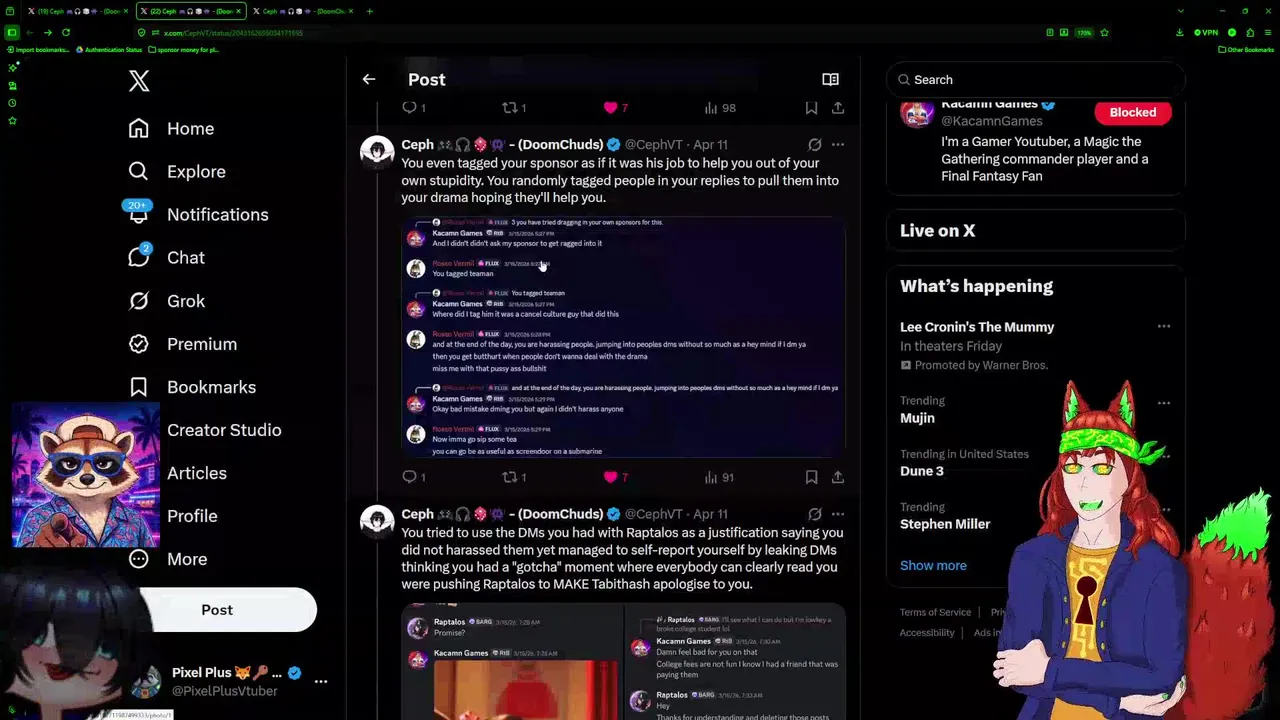Viewport: 1280px width, 720px height.
Task: Open account menu dots beside Pixel Plus
Action: click(321, 681)
